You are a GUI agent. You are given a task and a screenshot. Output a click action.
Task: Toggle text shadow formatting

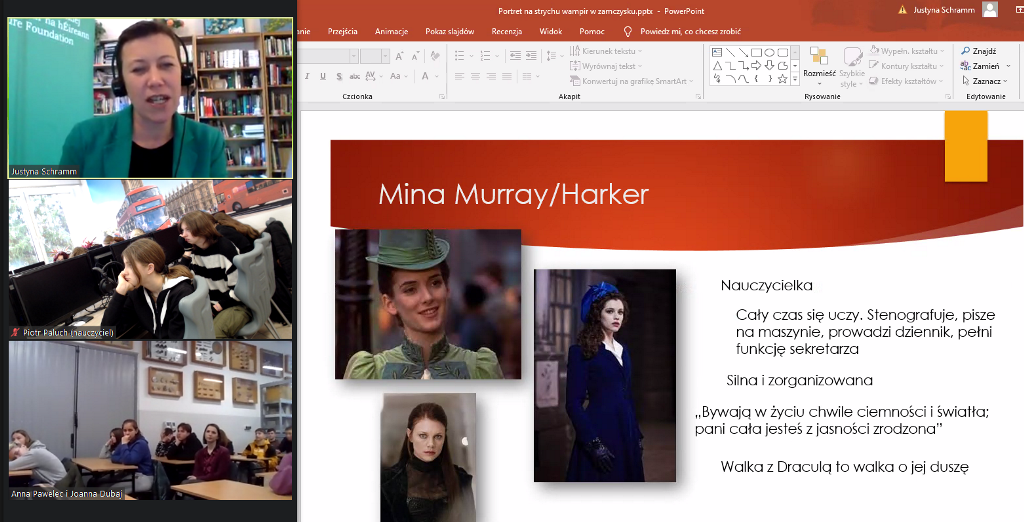click(x=339, y=76)
